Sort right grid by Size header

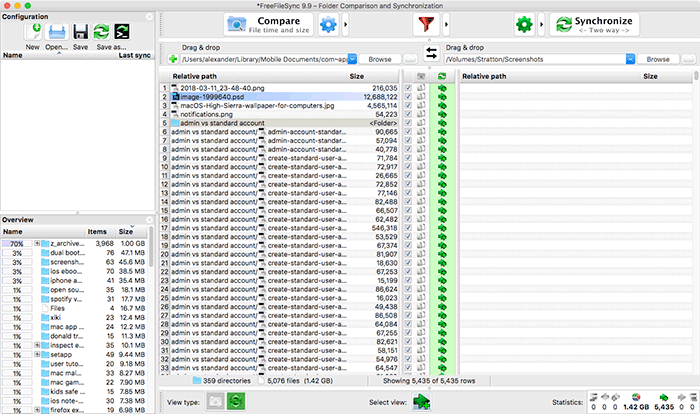coord(666,76)
